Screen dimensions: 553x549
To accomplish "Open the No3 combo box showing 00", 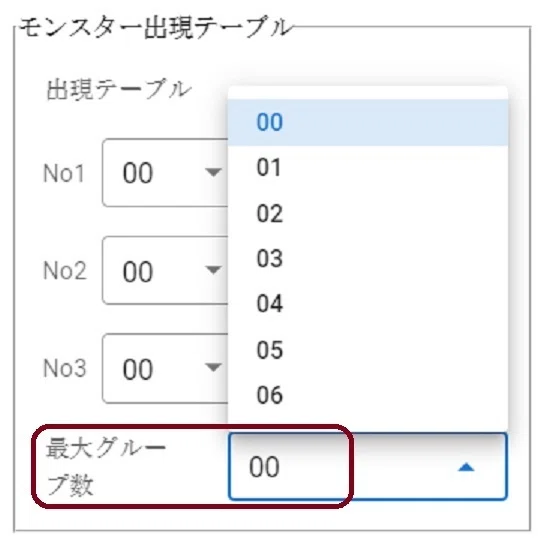I will click(x=165, y=368).
